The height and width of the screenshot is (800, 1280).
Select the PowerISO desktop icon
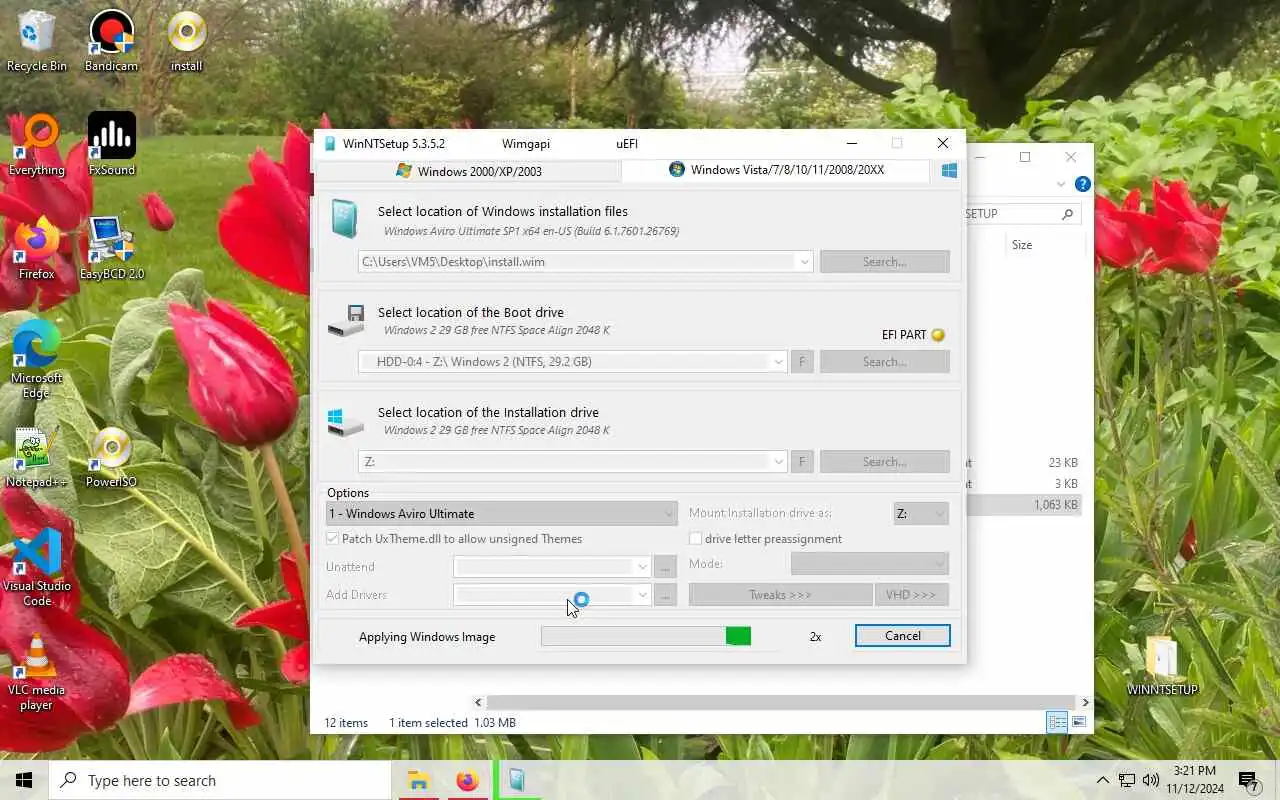[x=111, y=458]
